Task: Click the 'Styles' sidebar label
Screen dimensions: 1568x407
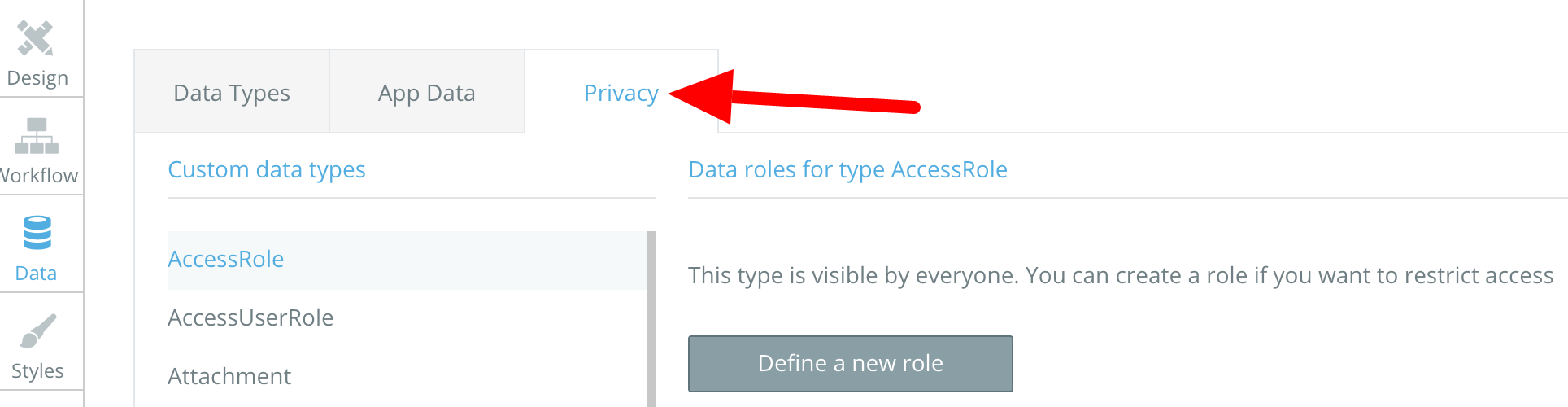Action: (x=37, y=371)
